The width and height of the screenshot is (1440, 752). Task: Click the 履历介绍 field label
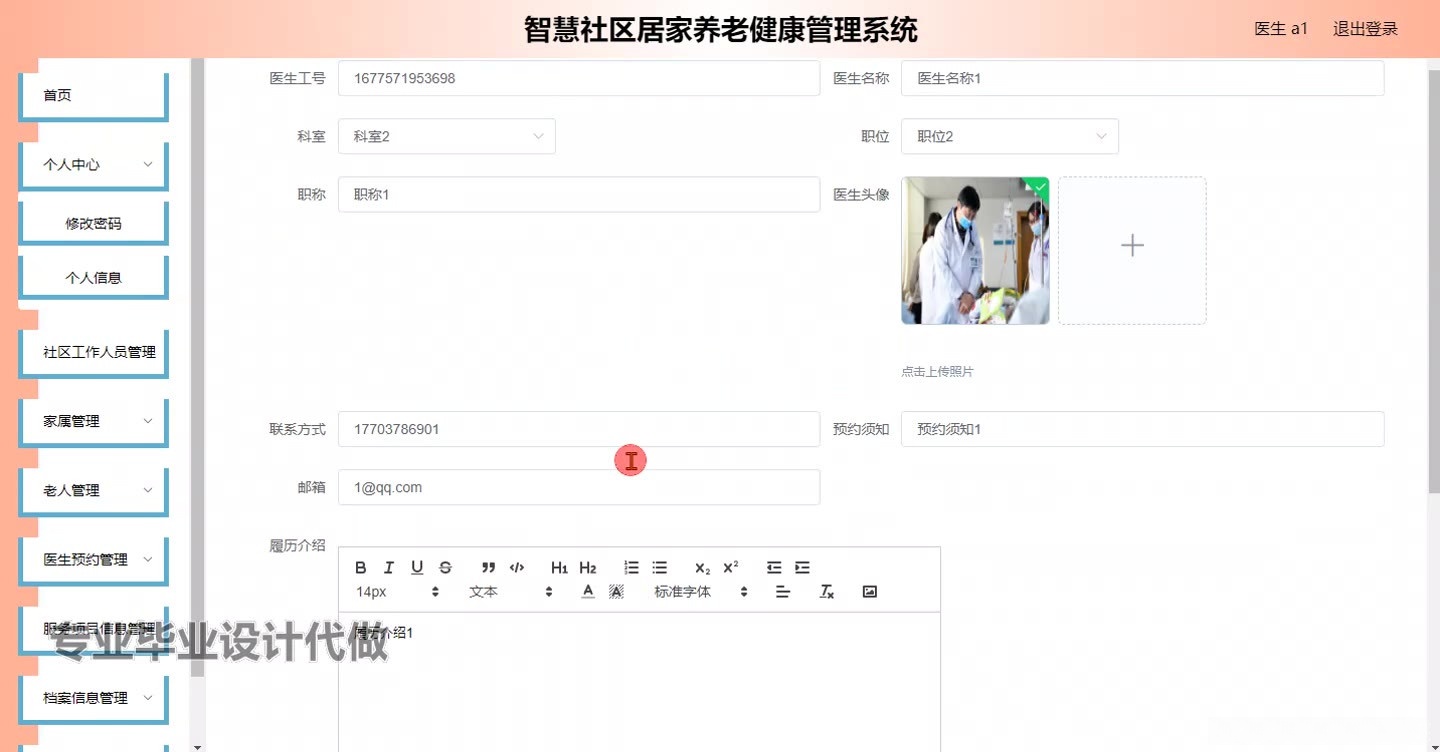pos(297,546)
